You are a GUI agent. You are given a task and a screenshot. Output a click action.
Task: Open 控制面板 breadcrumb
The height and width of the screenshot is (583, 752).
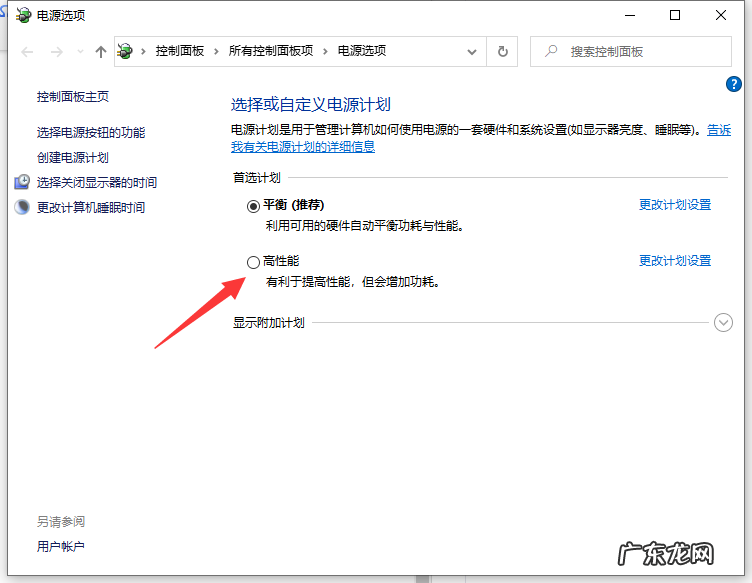[180, 51]
